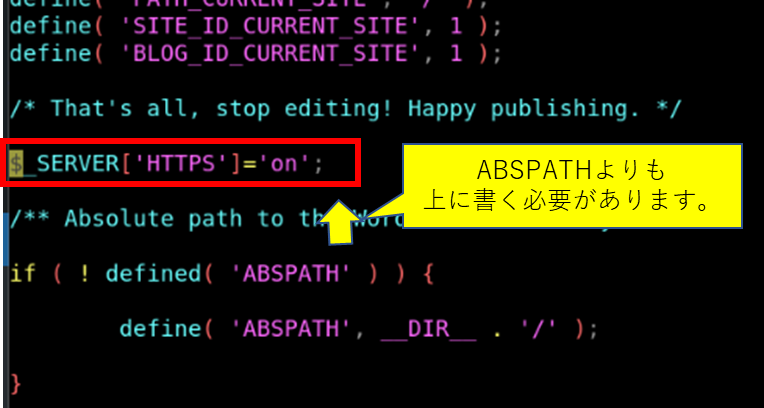
Task: Click the 'defined' function name
Action: click(x=153, y=273)
